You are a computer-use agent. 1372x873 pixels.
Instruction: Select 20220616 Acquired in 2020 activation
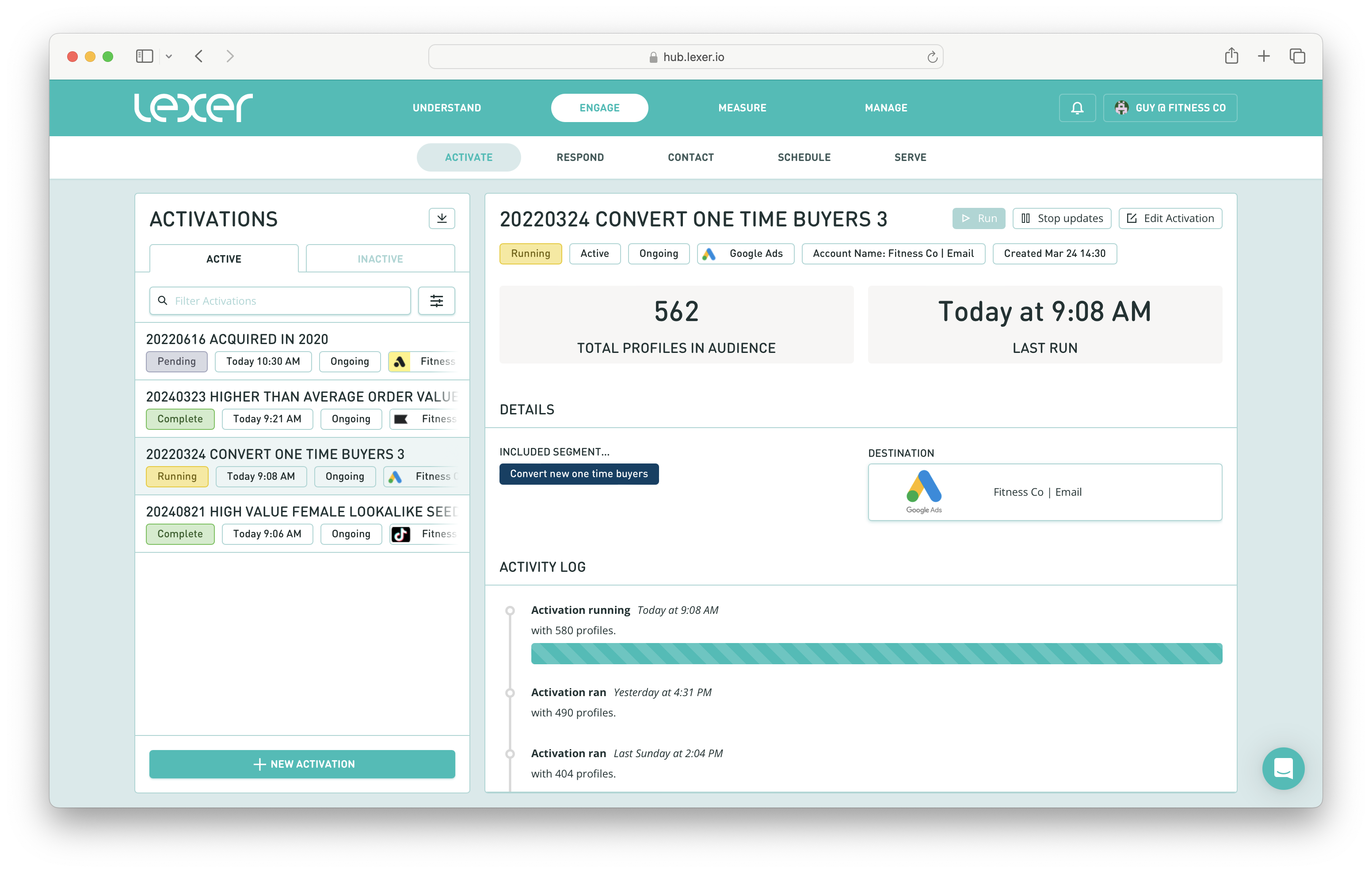pos(302,351)
